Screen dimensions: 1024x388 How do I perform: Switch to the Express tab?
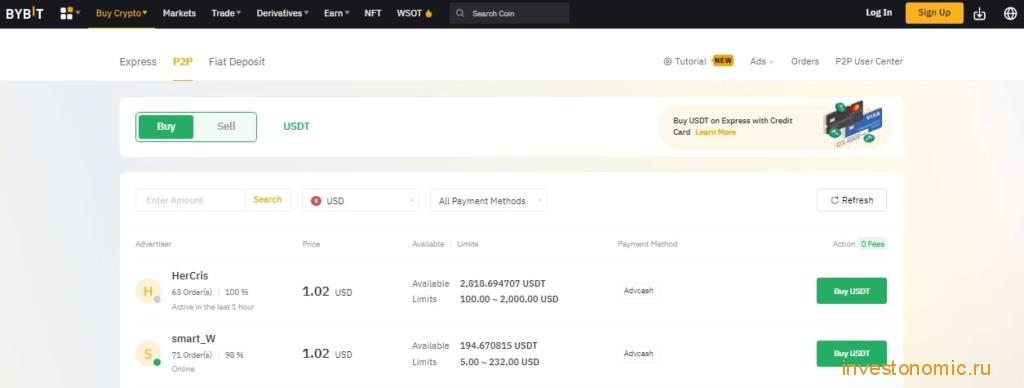coord(138,62)
